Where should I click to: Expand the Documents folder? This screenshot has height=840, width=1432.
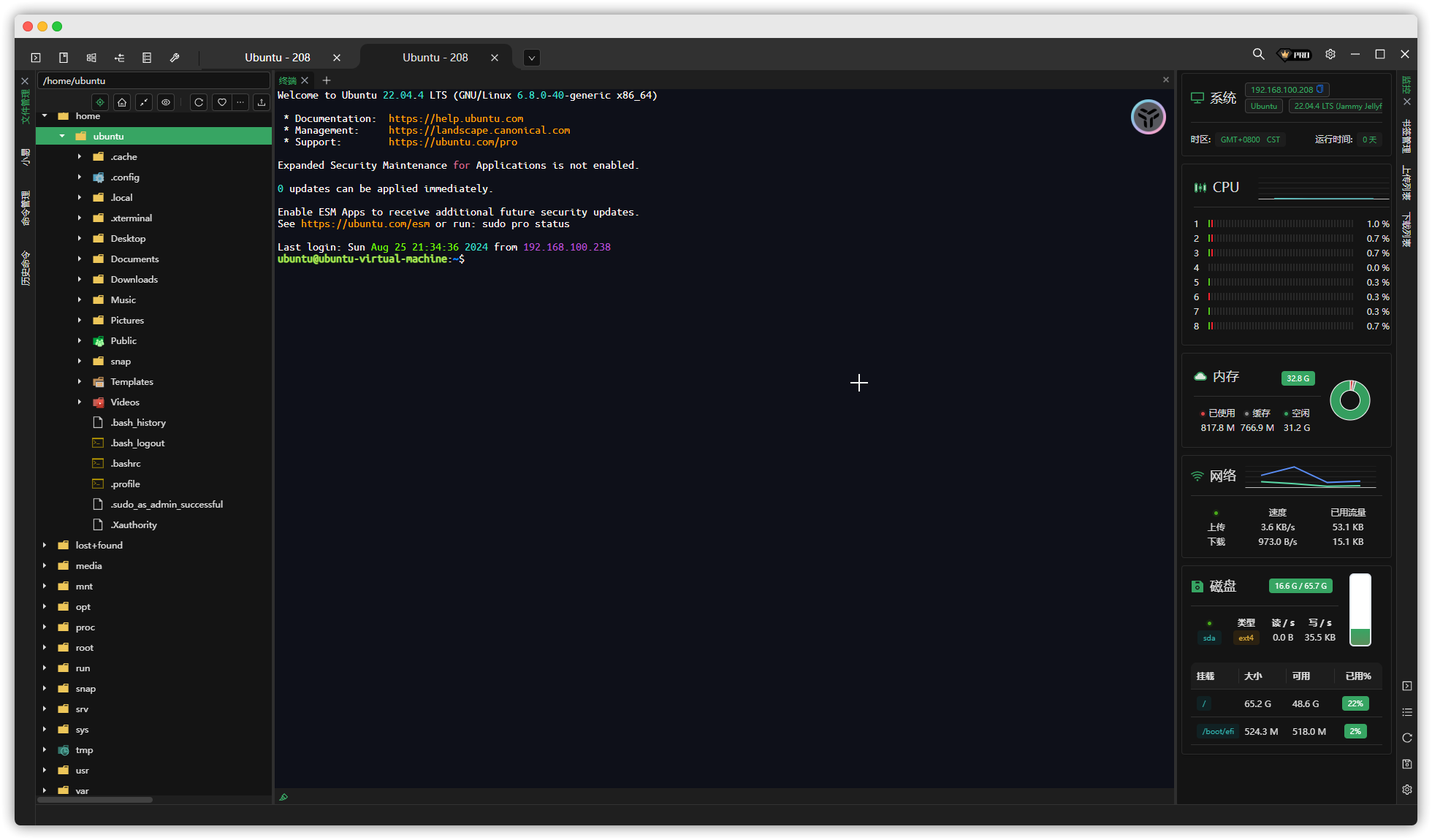[80, 259]
